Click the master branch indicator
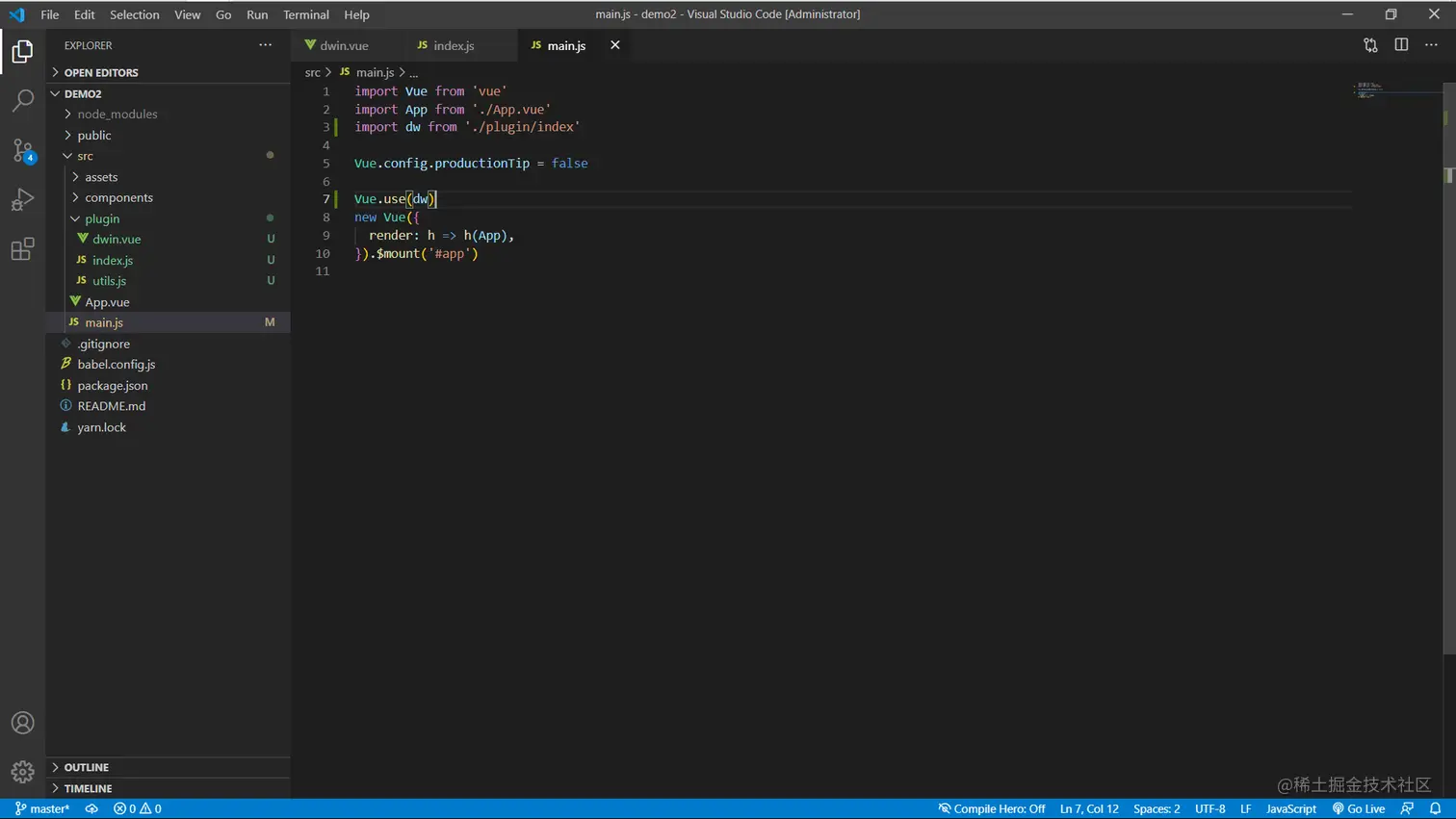Viewport: 1456px width, 819px height. point(42,809)
